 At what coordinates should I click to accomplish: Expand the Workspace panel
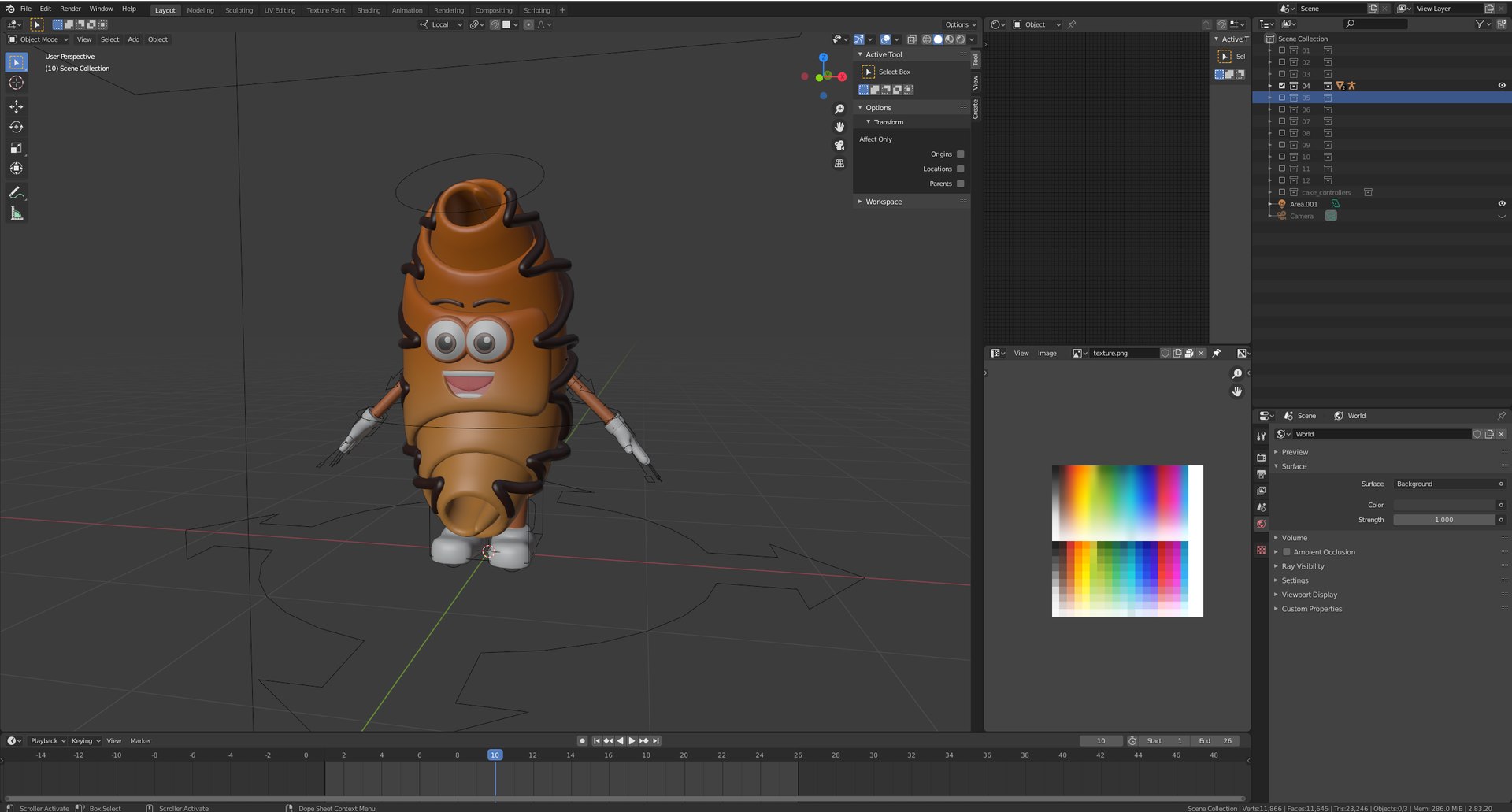(884, 202)
